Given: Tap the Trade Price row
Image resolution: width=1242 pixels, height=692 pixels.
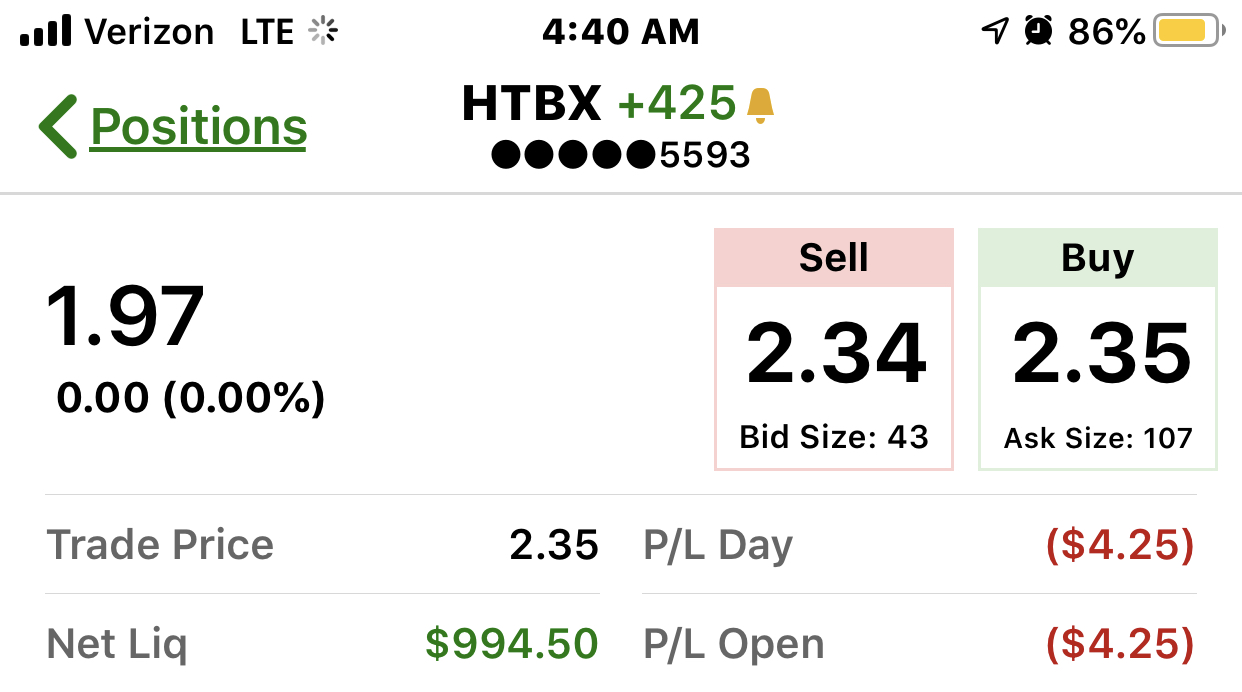Looking at the screenshot, I should click(x=322, y=545).
